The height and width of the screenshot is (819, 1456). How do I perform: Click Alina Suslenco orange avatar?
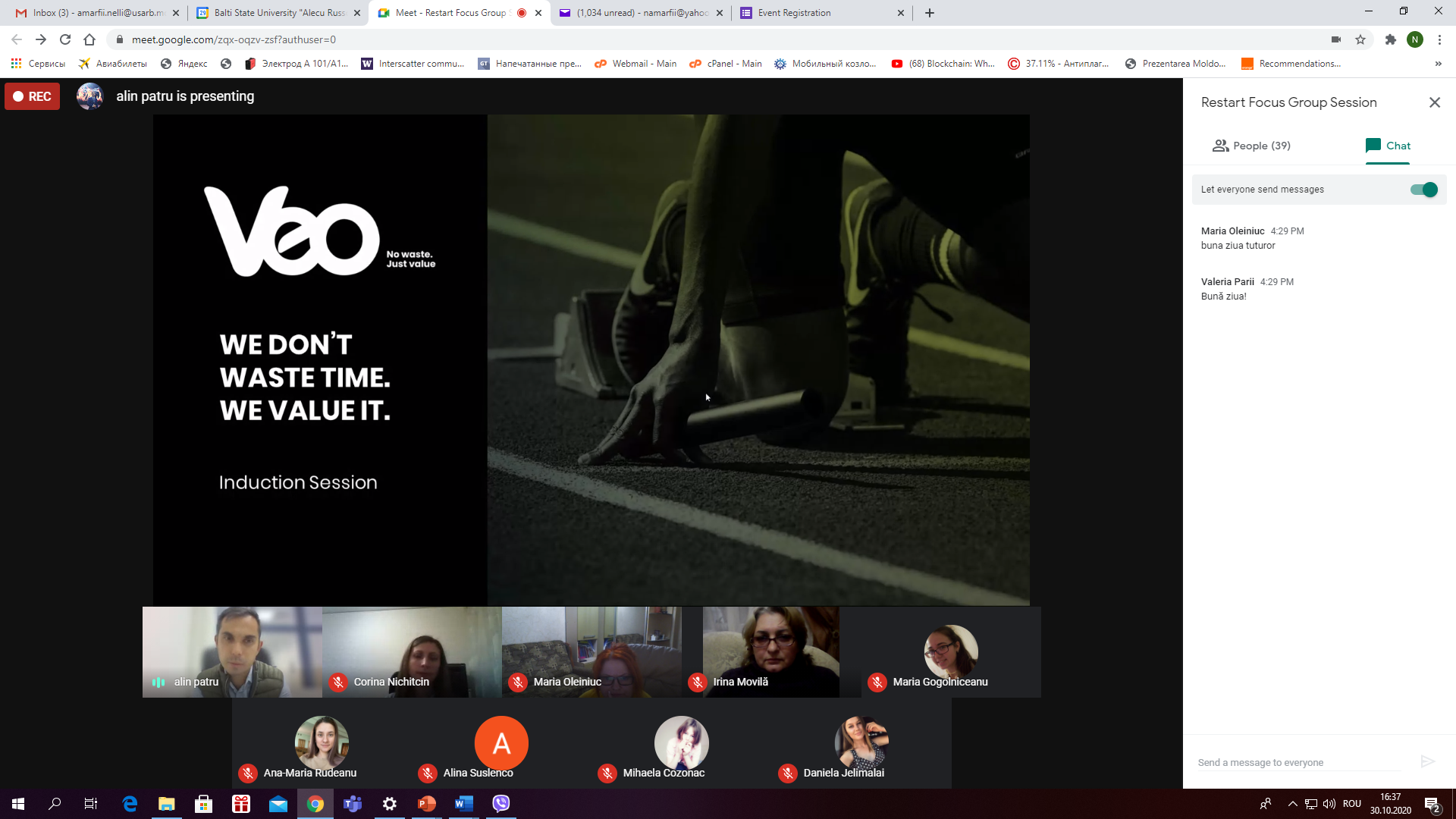click(x=501, y=743)
